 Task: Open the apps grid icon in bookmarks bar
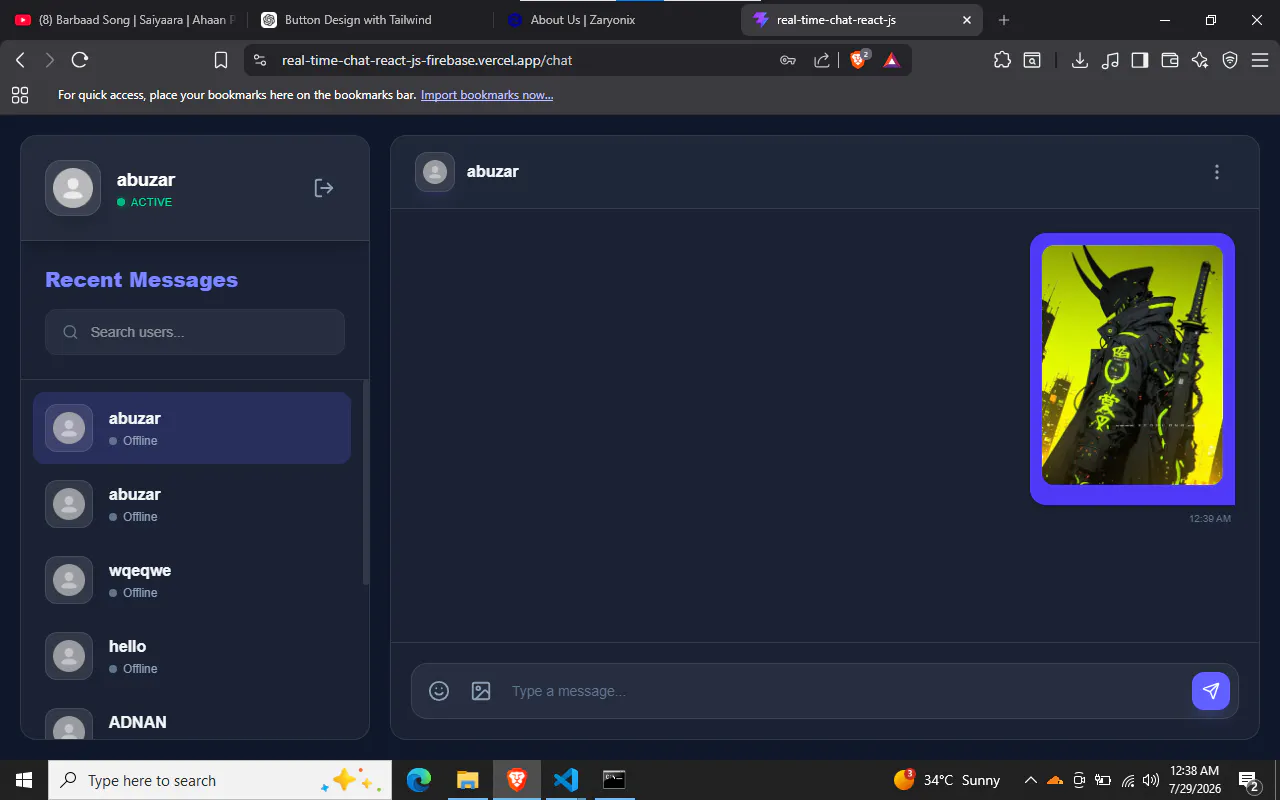click(x=20, y=95)
